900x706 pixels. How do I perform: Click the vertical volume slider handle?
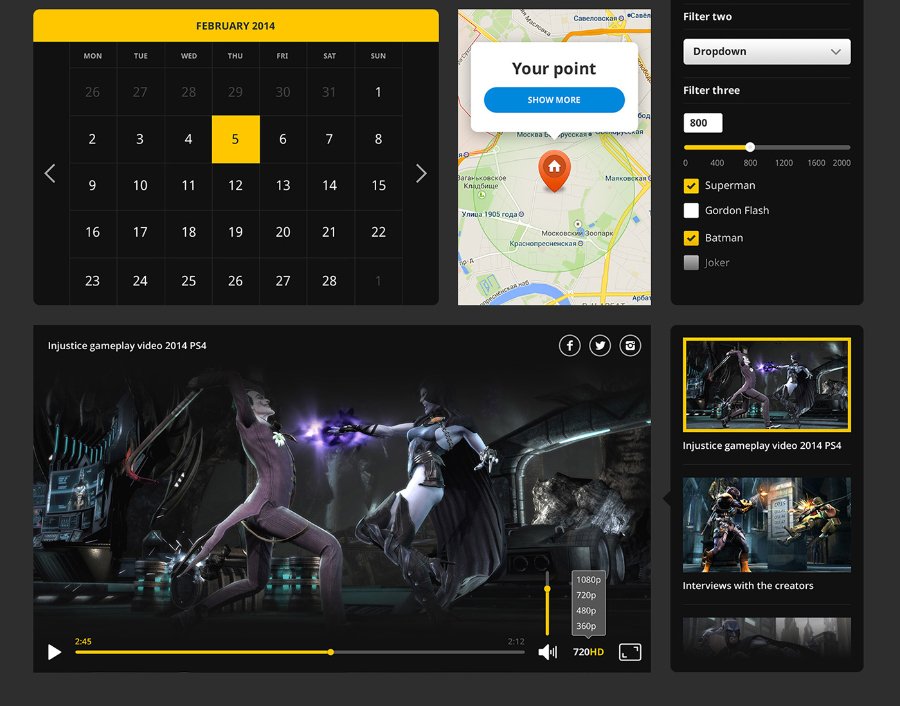(x=547, y=589)
